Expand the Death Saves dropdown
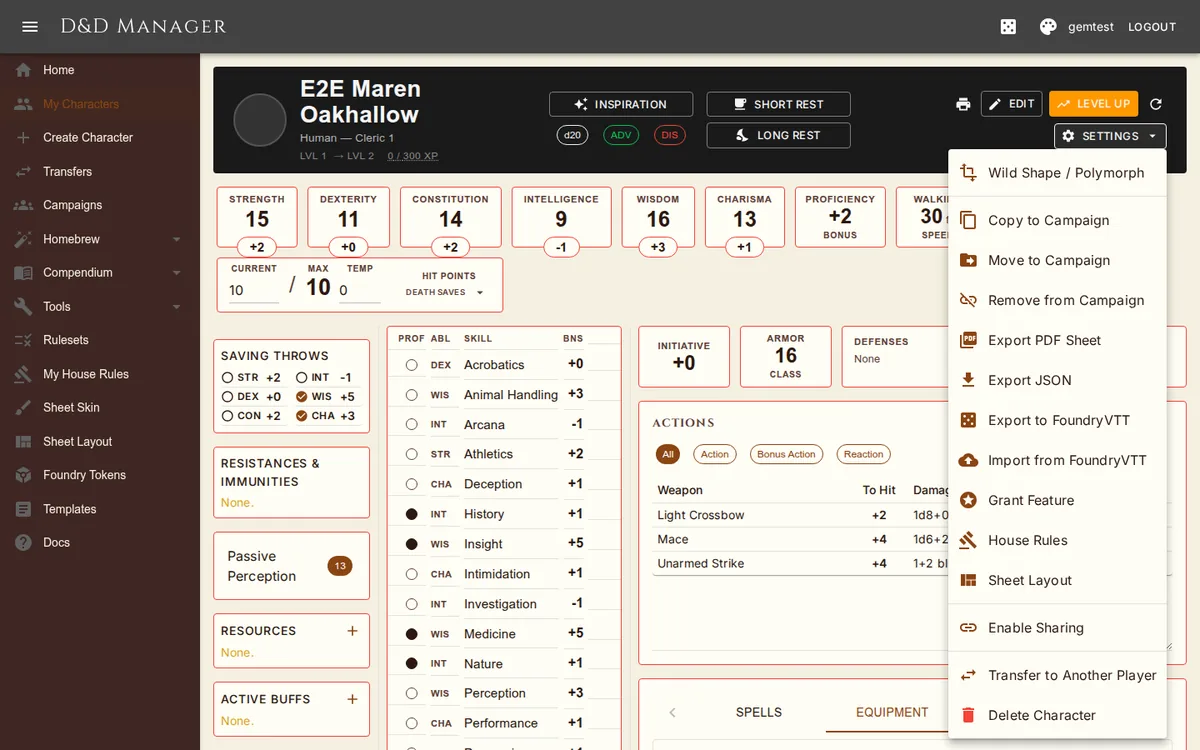The height and width of the screenshot is (750, 1200). tap(444, 293)
